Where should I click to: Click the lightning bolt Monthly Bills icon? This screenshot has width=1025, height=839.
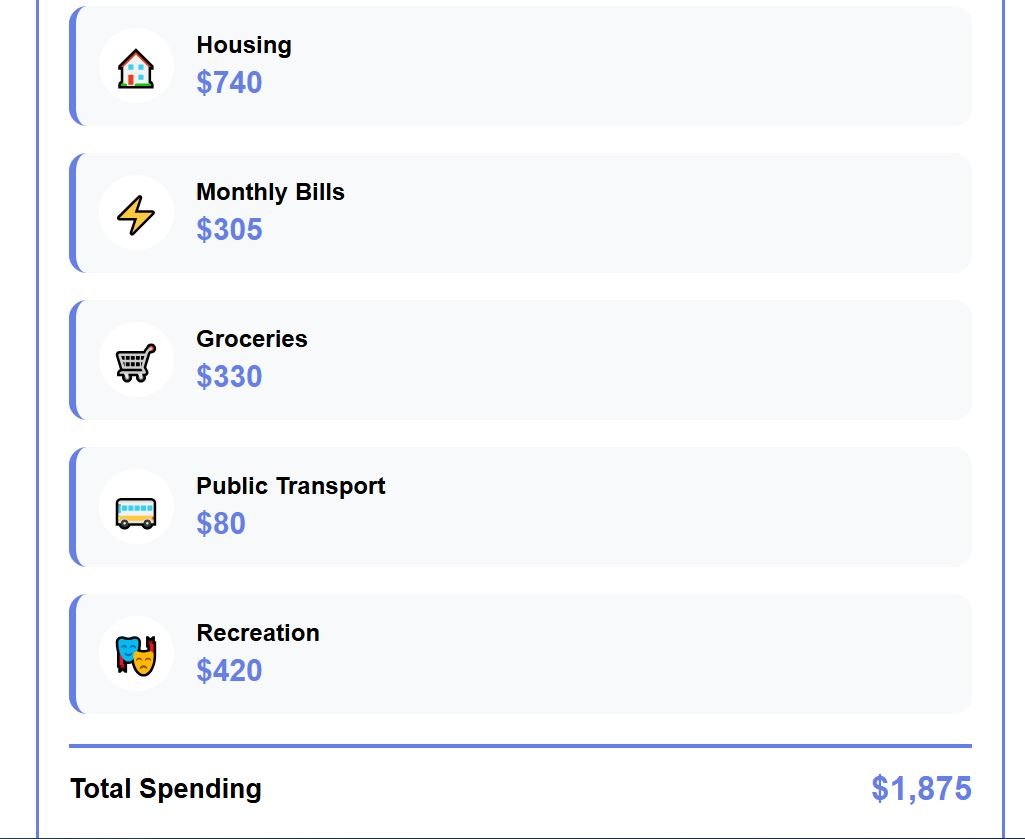pos(136,215)
